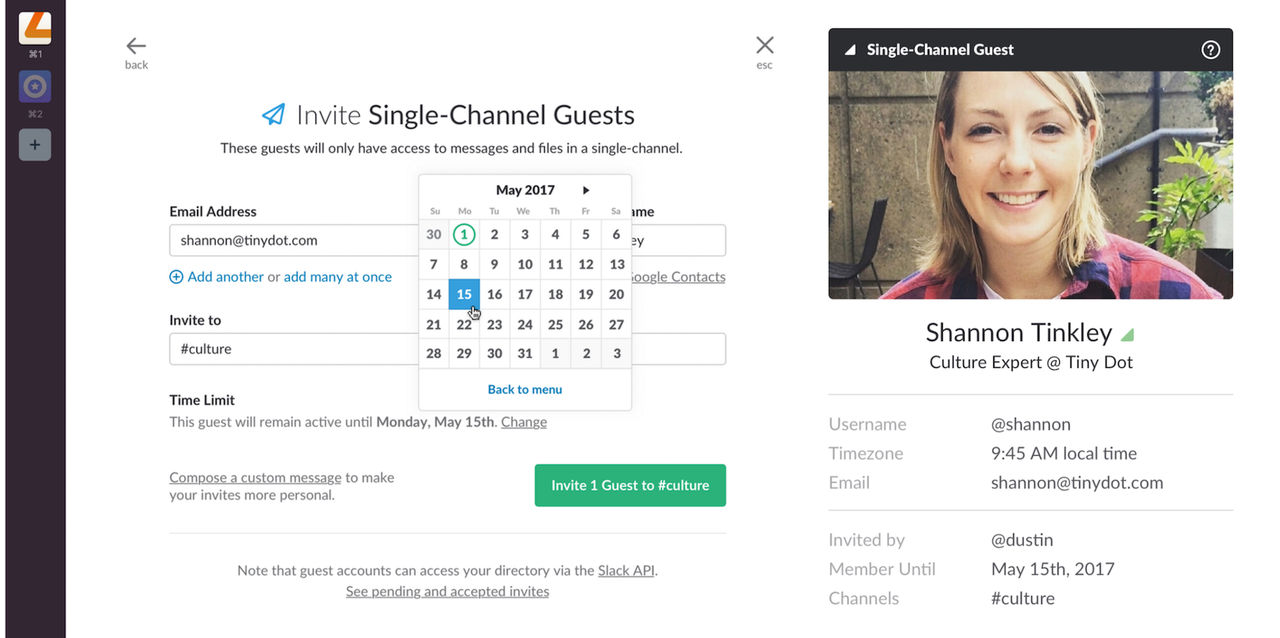Collapse the Single-Channel Guest panel triangle
The image size is (1280, 638).
pyautogui.click(x=850, y=50)
